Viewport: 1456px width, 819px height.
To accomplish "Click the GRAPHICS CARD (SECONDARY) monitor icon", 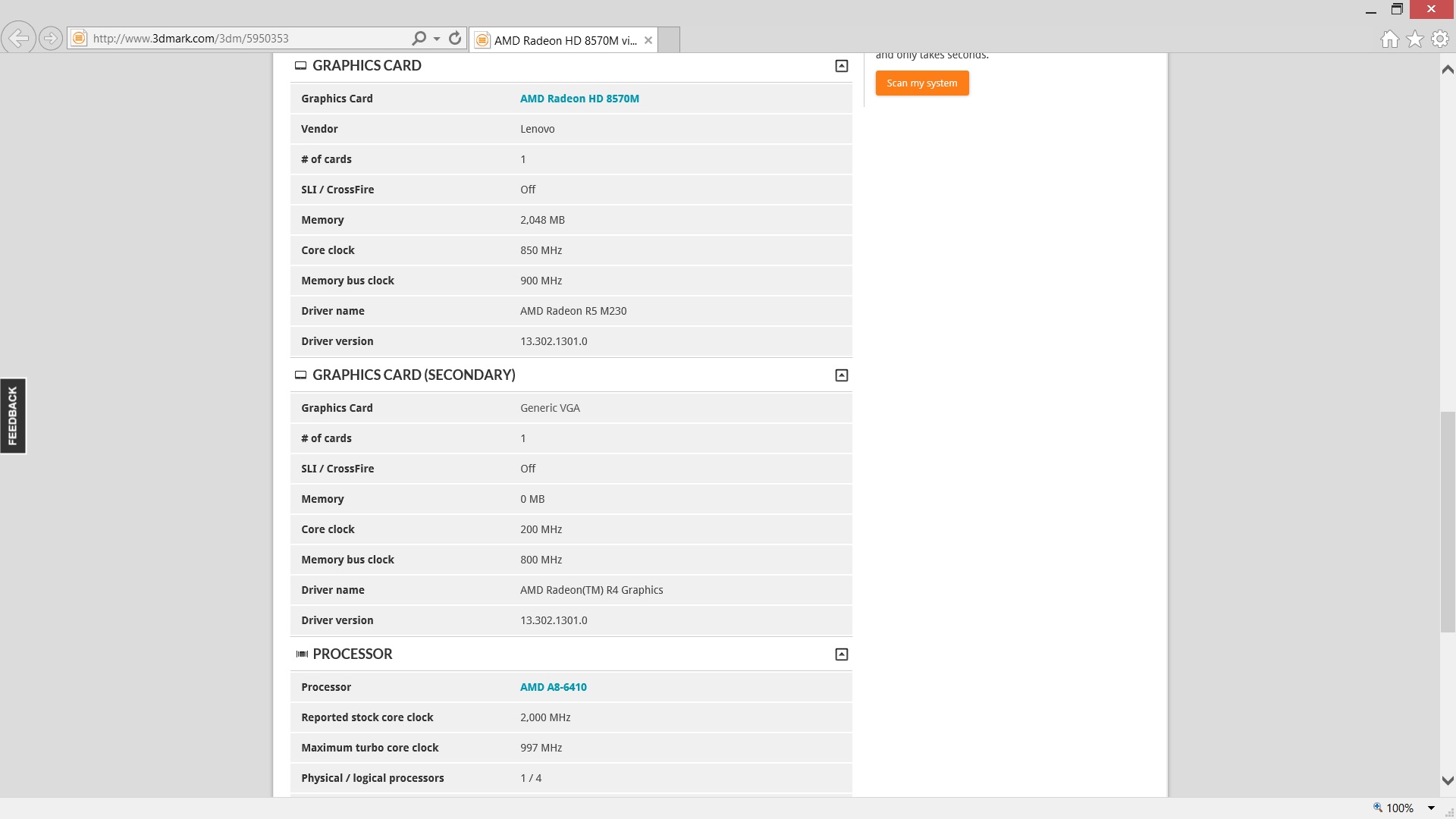I will pyautogui.click(x=300, y=375).
